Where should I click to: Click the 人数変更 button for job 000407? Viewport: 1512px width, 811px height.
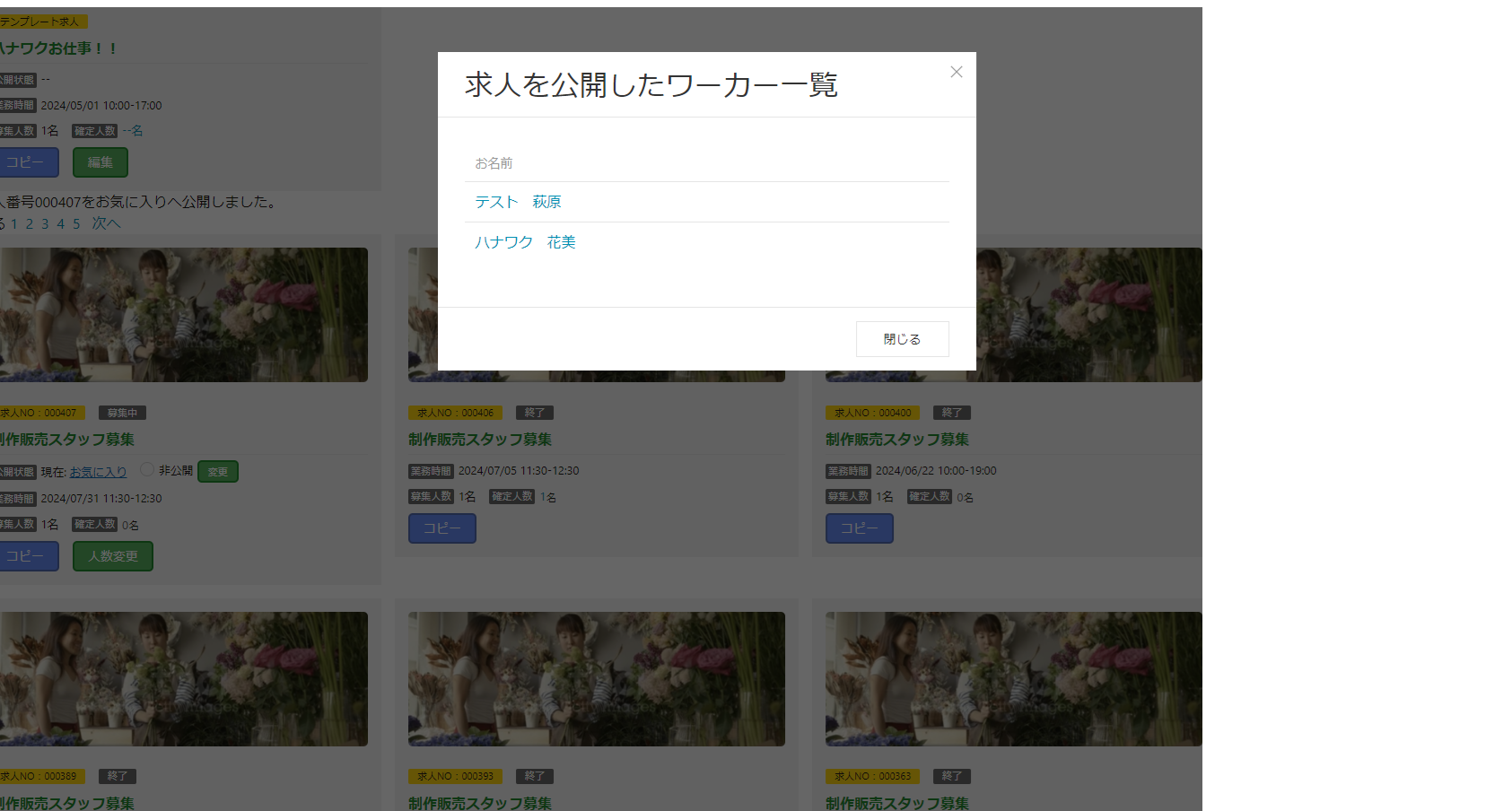pos(112,555)
